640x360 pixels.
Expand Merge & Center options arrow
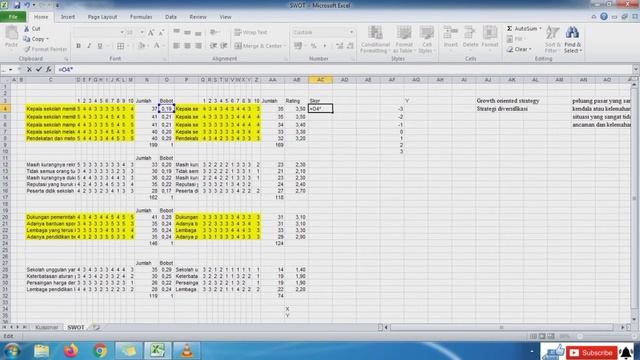pos(285,46)
